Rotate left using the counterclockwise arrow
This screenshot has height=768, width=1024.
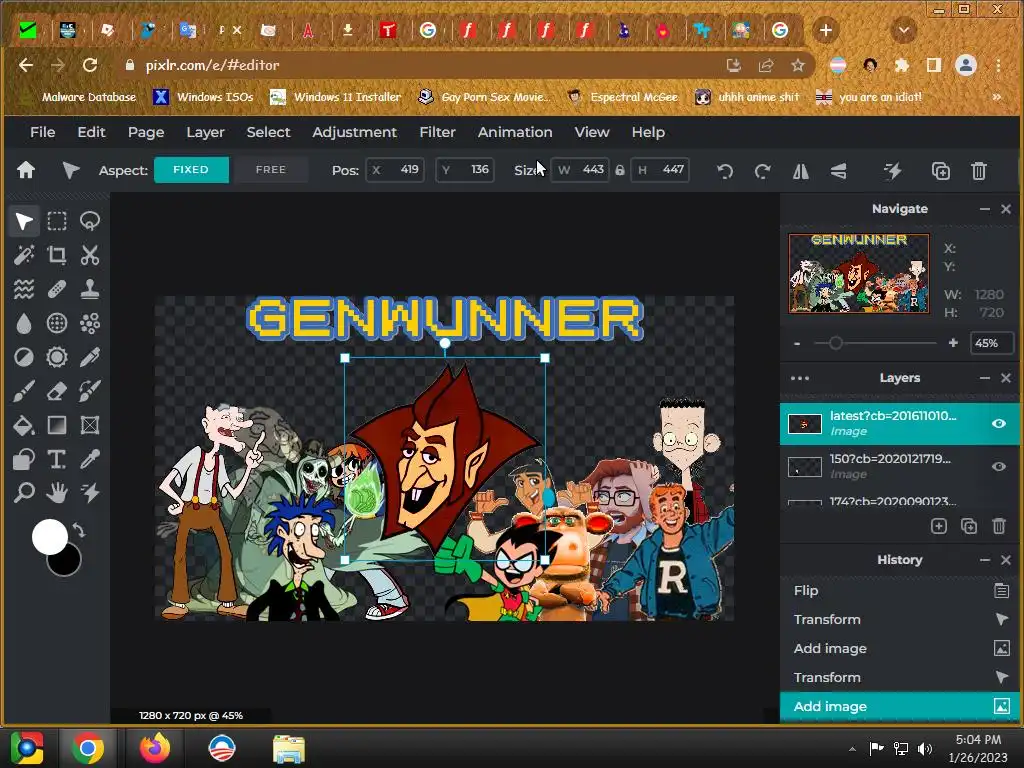tap(724, 171)
